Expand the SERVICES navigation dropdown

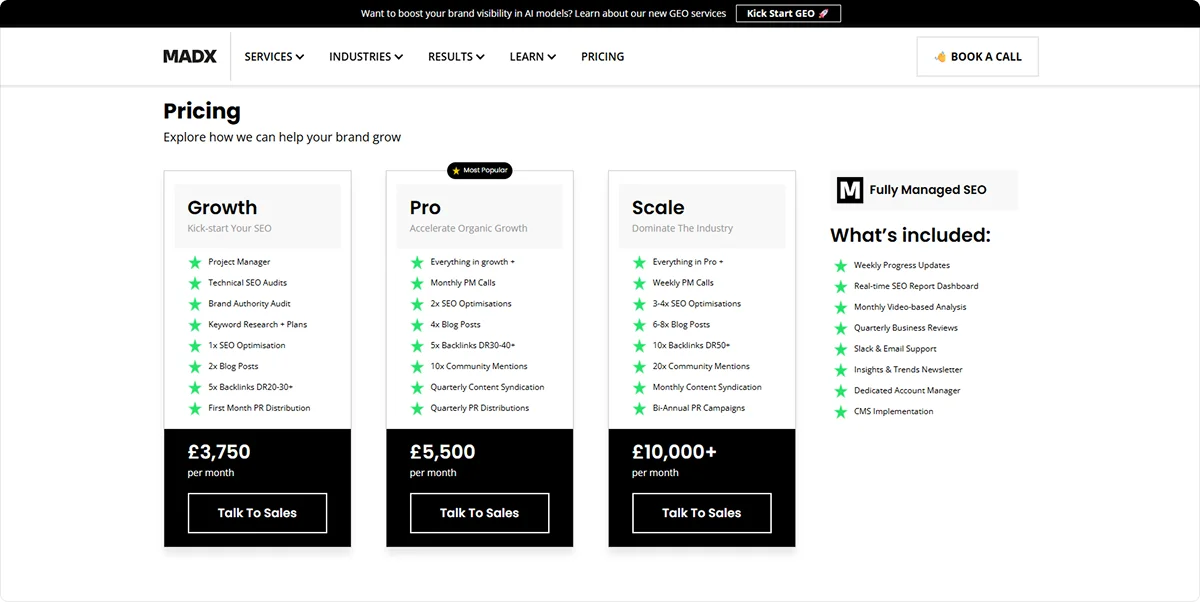[273, 56]
